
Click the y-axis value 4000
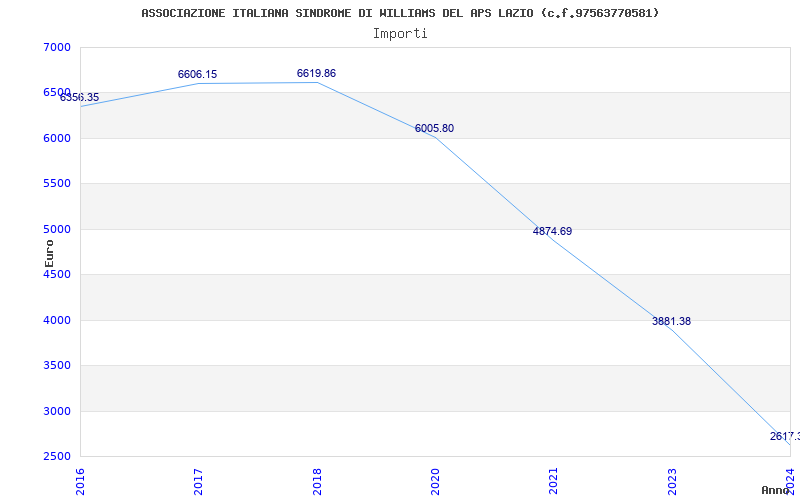click(x=57, y=320)
